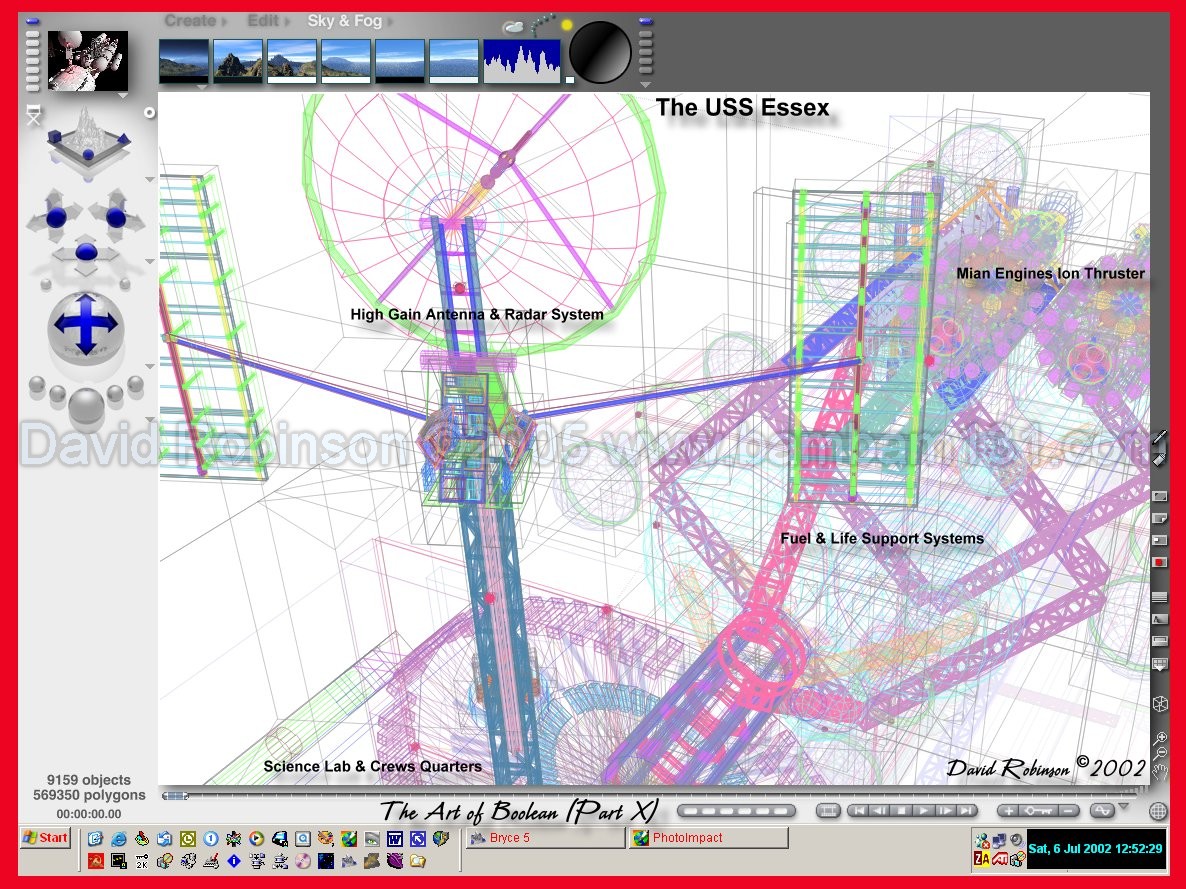
Task: Expand camera cross controls options triangle
Action: click(150, 262)
